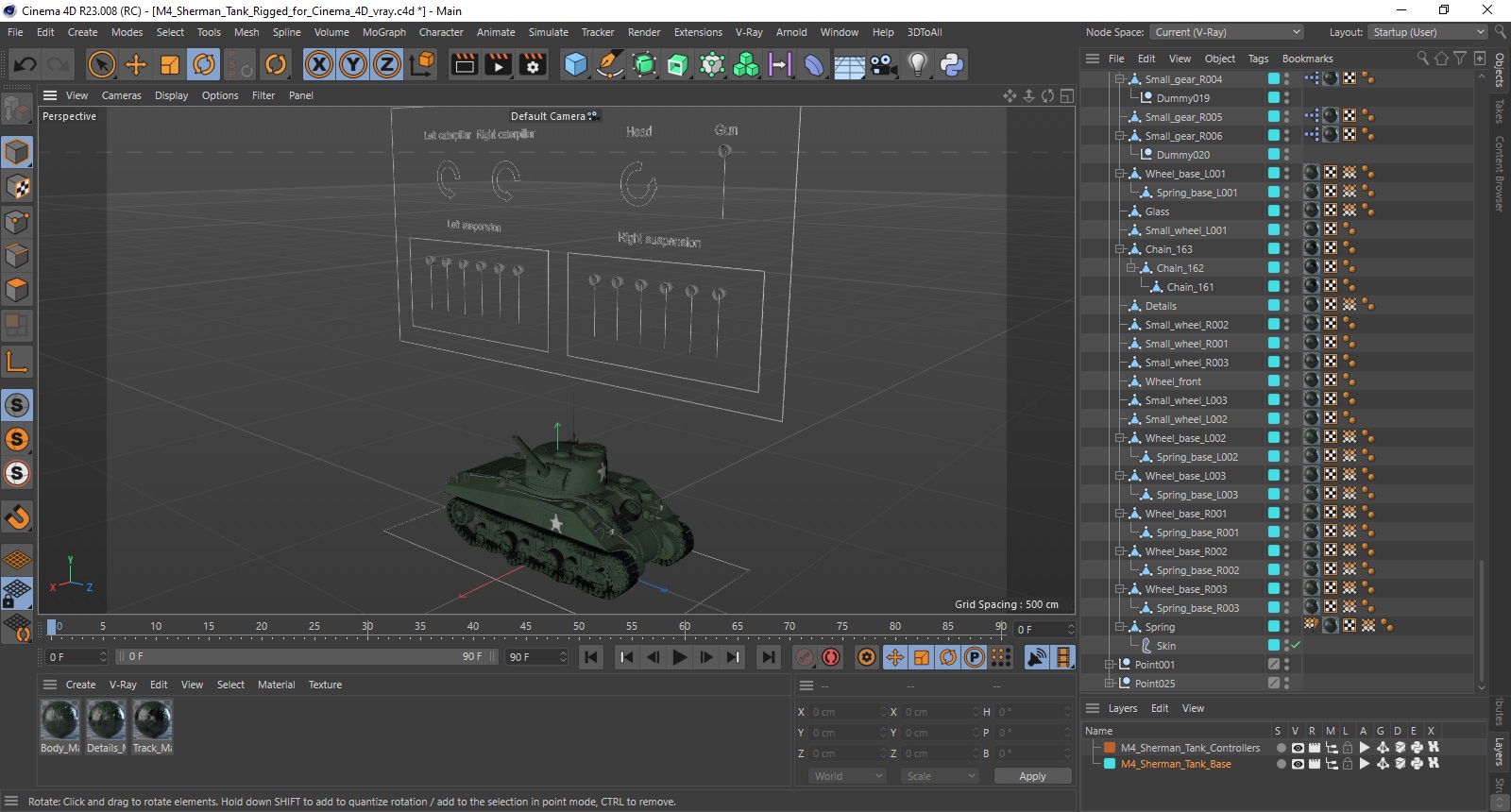Select the Live Selection tool
Screen dimensions: 1511x812
click(x=101, y=64)
